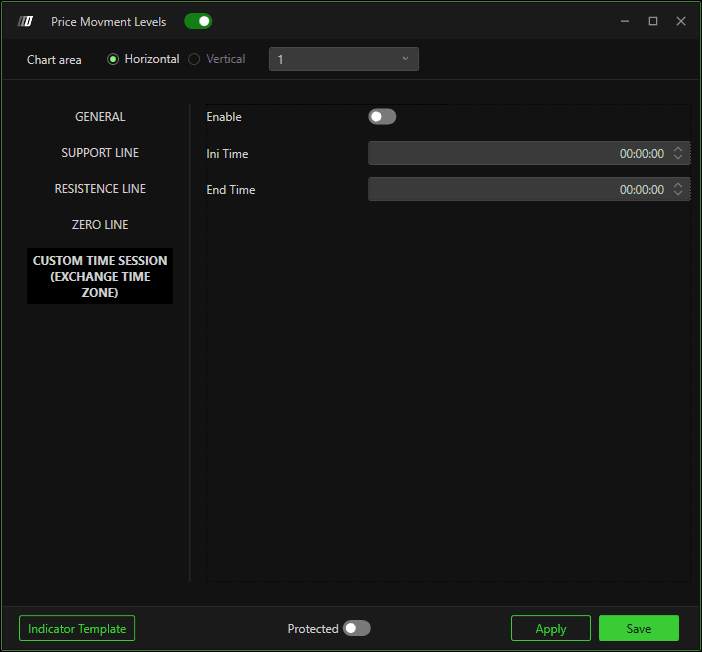
Task: Turn on the Enable custom session toggle
Action: pyautogui.click(x=382, y=117)
